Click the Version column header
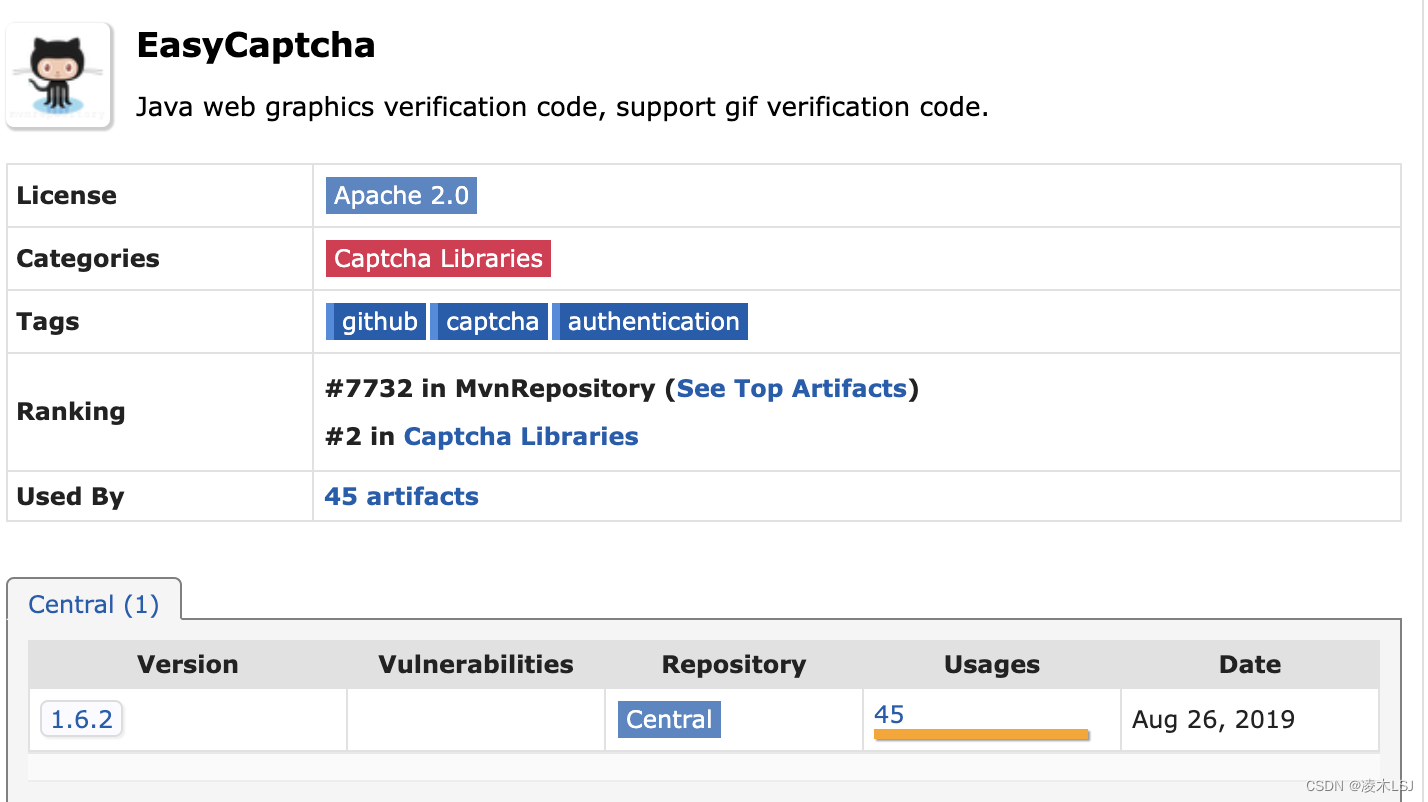1428x802 pixels. [187, 664]
